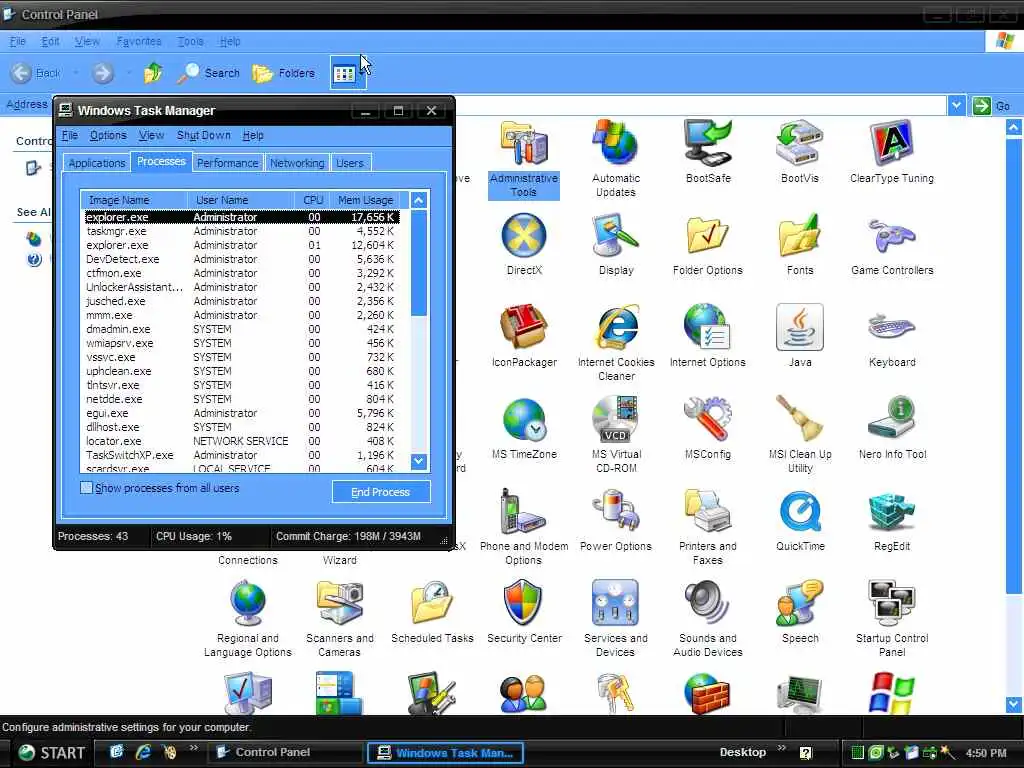Switch to the Performance tab
This screenshot has width=1024, height=768.
tap(227, 163)
